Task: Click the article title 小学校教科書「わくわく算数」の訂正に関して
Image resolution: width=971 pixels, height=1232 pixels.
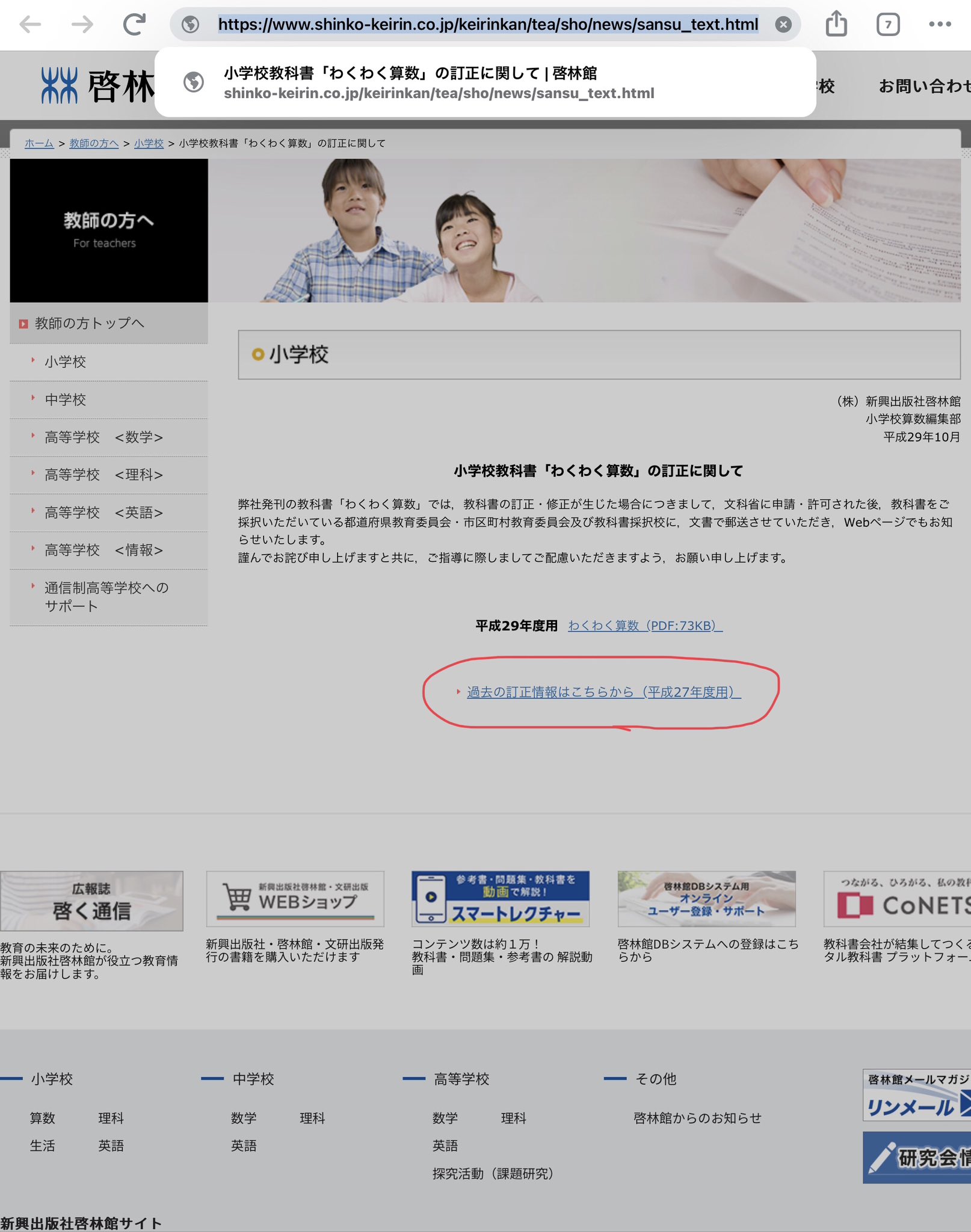Action: click(599, 471)
